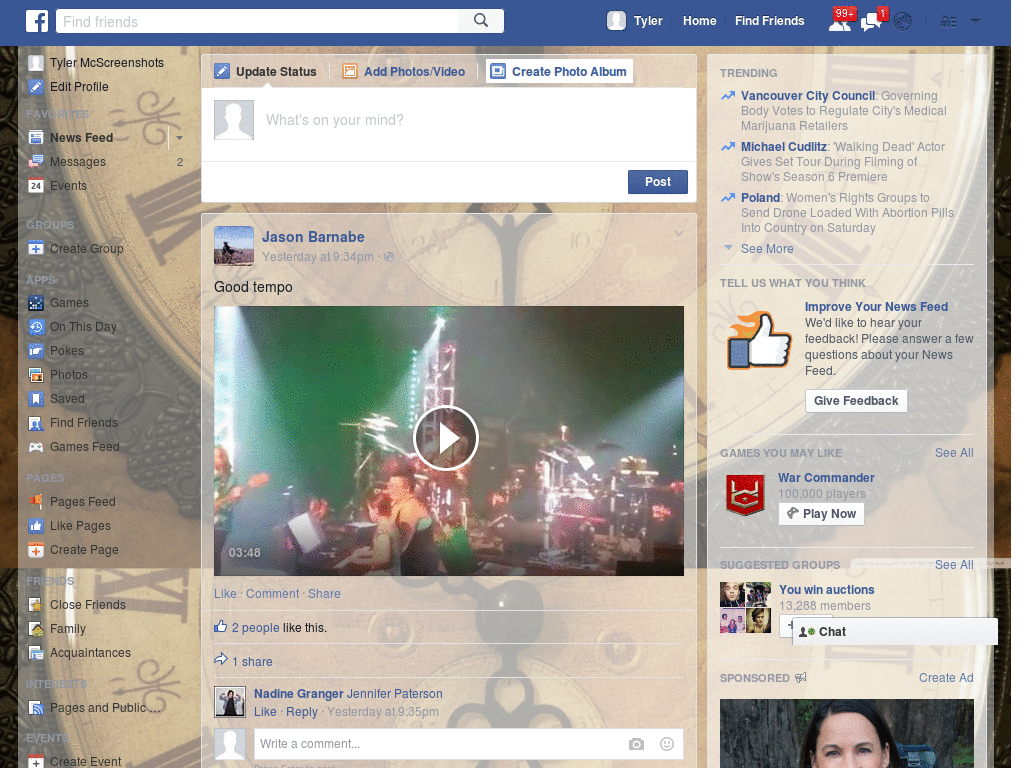Expand See More trending topics

767,249
